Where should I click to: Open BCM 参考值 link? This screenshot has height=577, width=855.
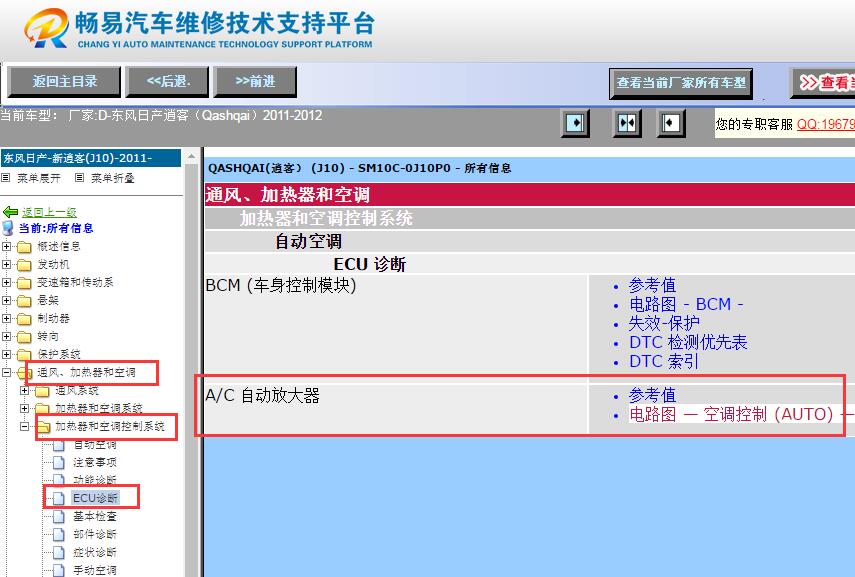pyautogui.click(x=652, y=285)
